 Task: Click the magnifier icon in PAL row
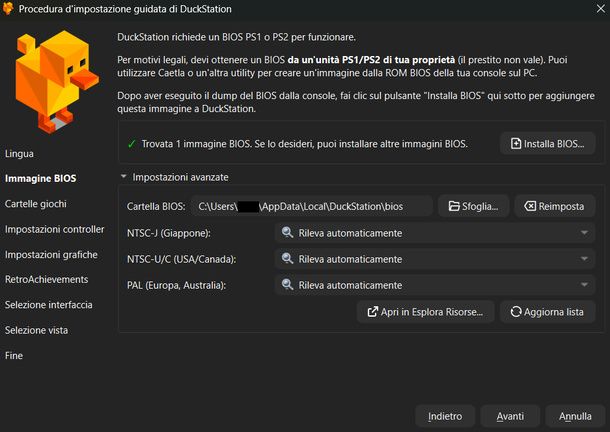287,284
